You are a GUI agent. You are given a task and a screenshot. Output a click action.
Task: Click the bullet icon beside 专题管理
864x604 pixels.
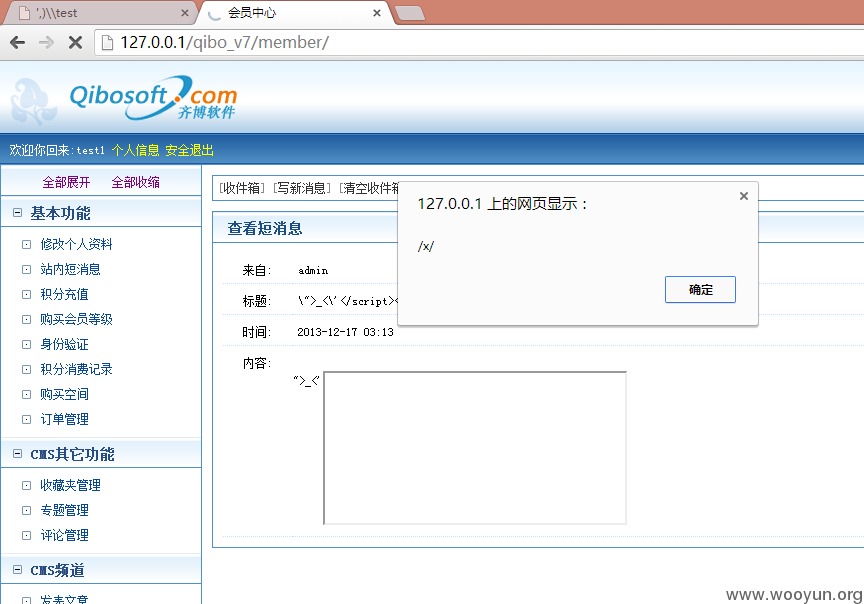tap(26, 510)
